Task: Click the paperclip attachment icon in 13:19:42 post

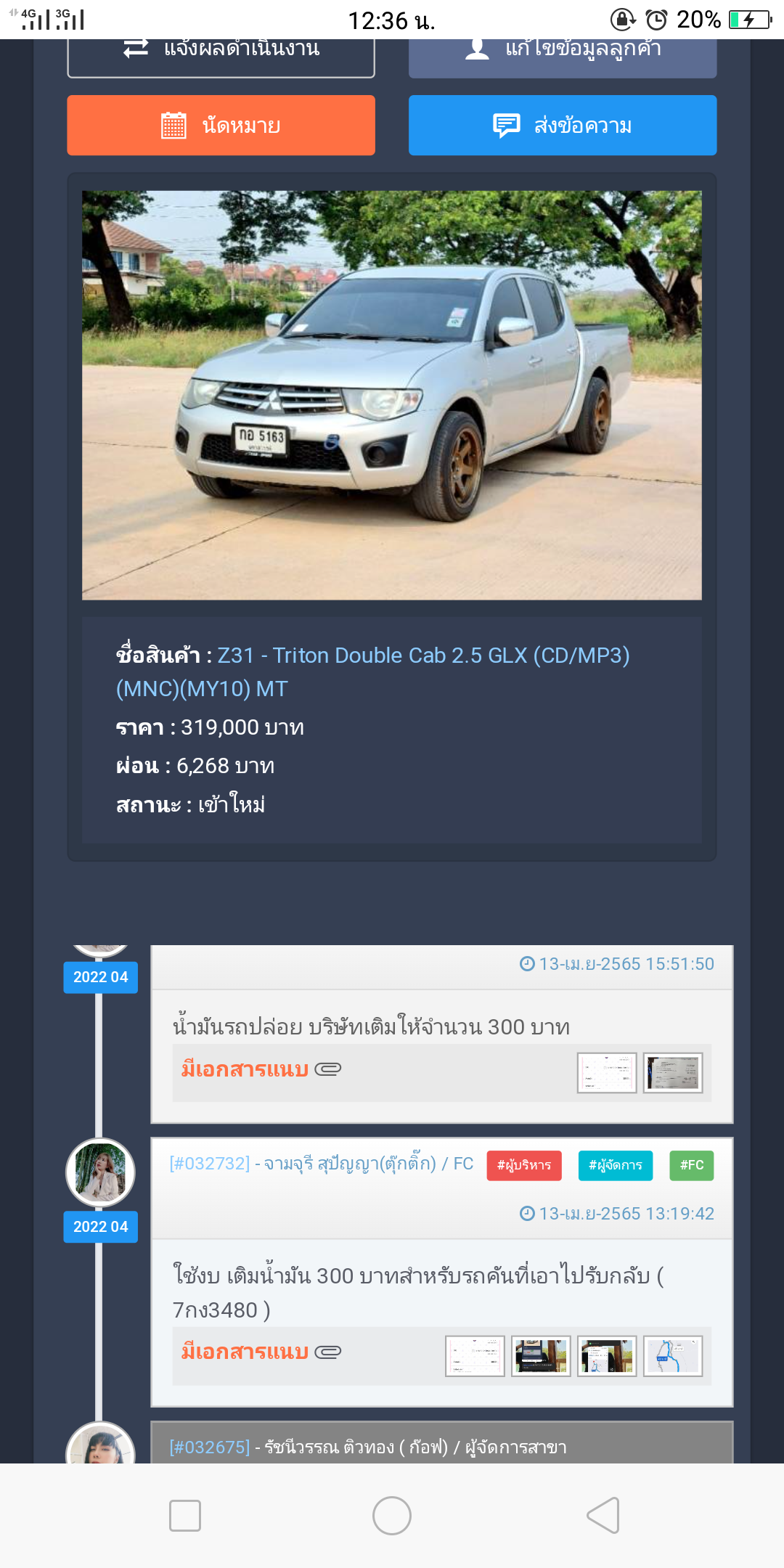Action: click(328, 1352)
